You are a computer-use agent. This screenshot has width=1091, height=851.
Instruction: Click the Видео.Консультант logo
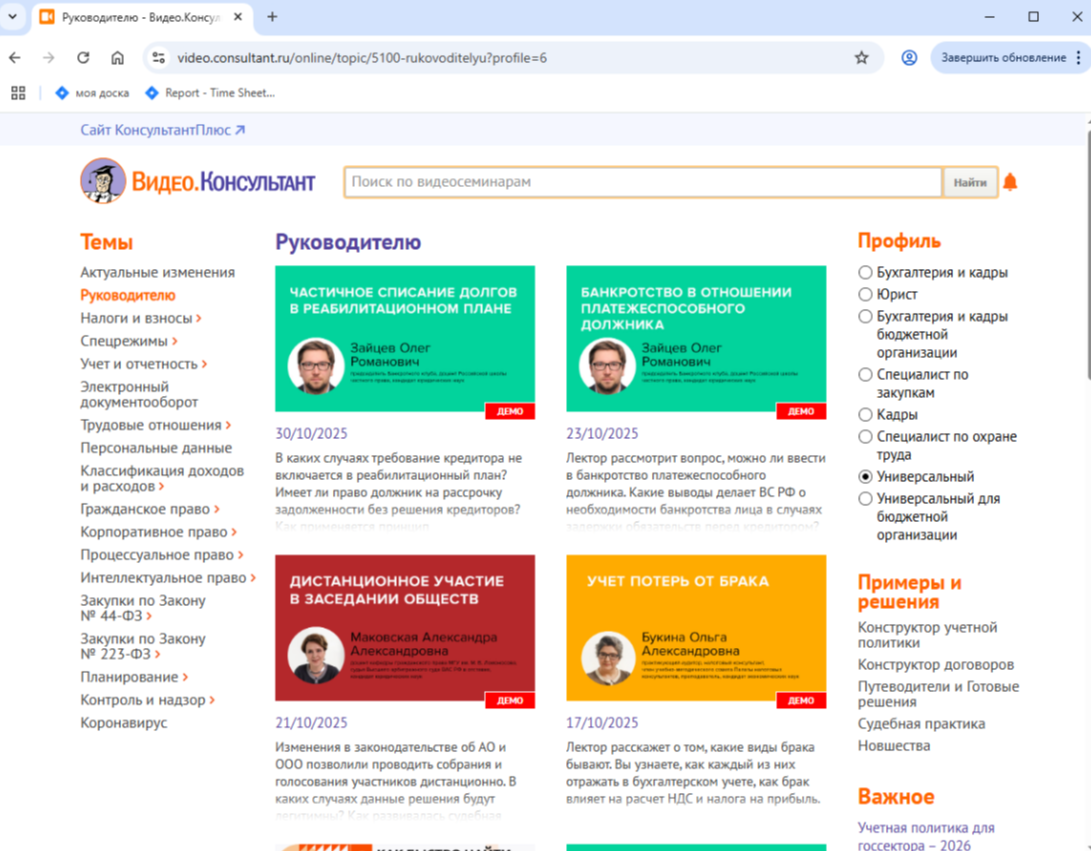click(198, 182)
